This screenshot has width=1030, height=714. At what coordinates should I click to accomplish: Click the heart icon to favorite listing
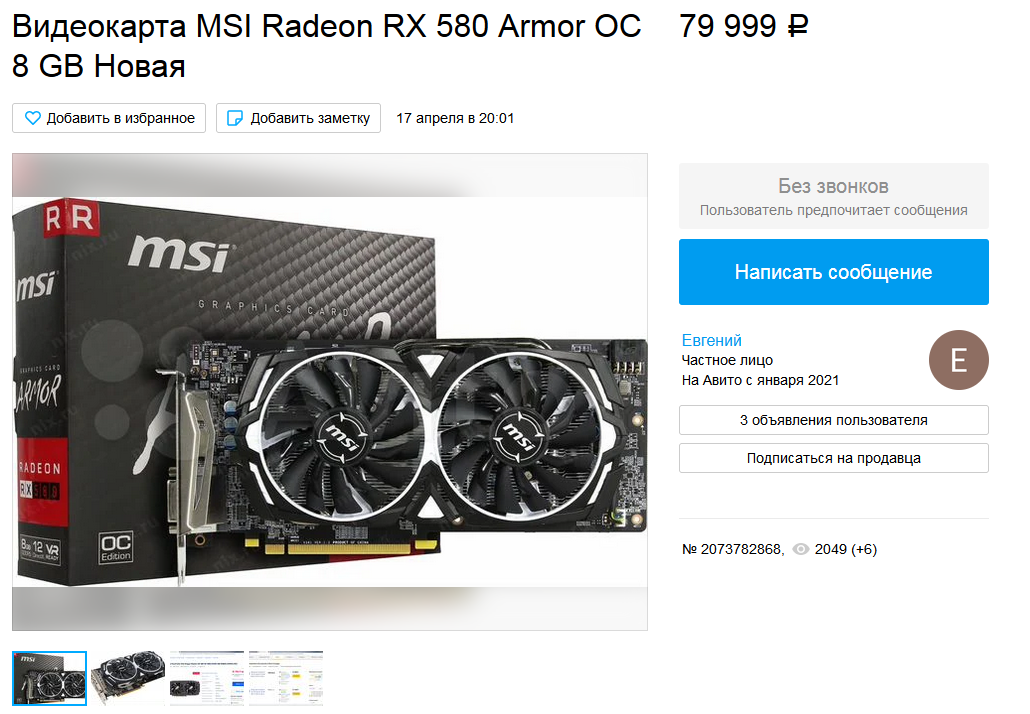32,118
